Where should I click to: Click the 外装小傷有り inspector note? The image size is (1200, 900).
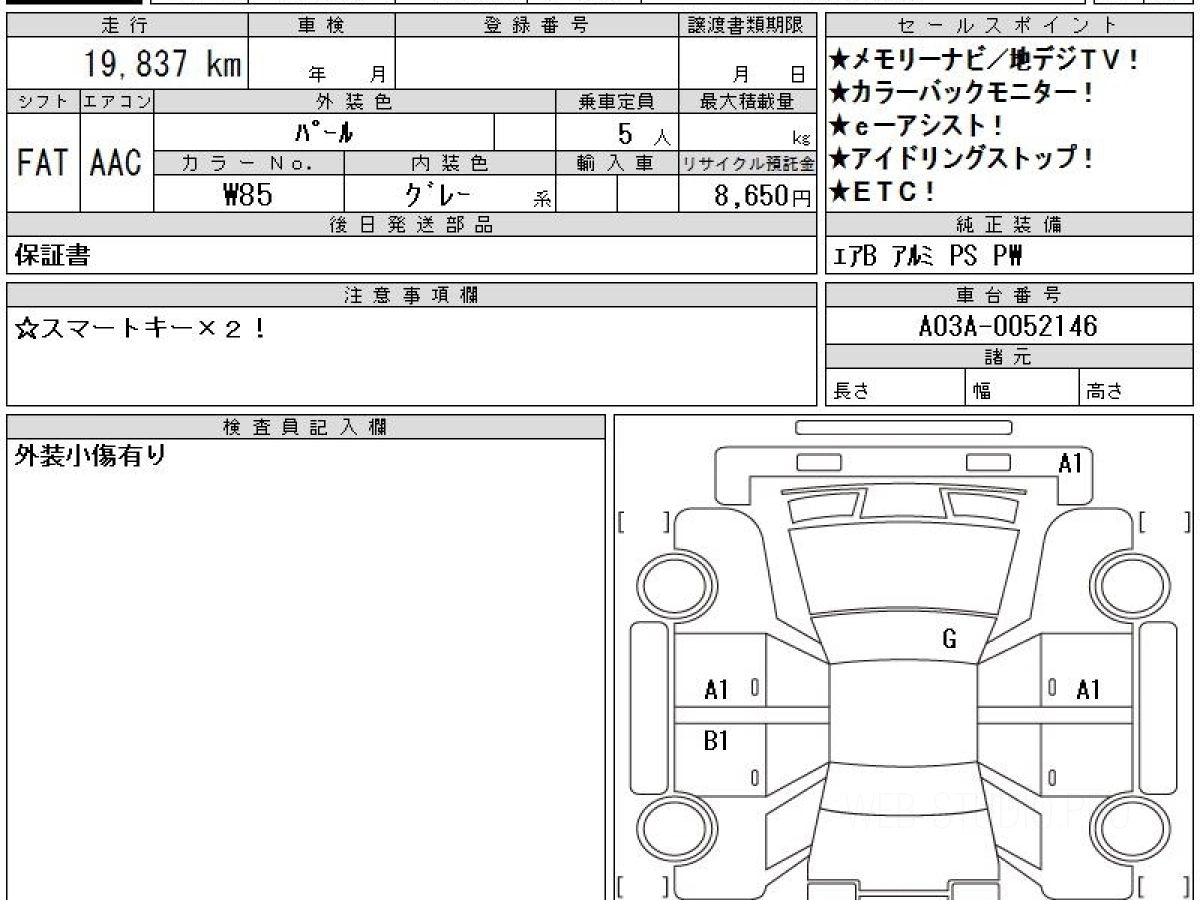pyautogui.click(x=90, y=457)
